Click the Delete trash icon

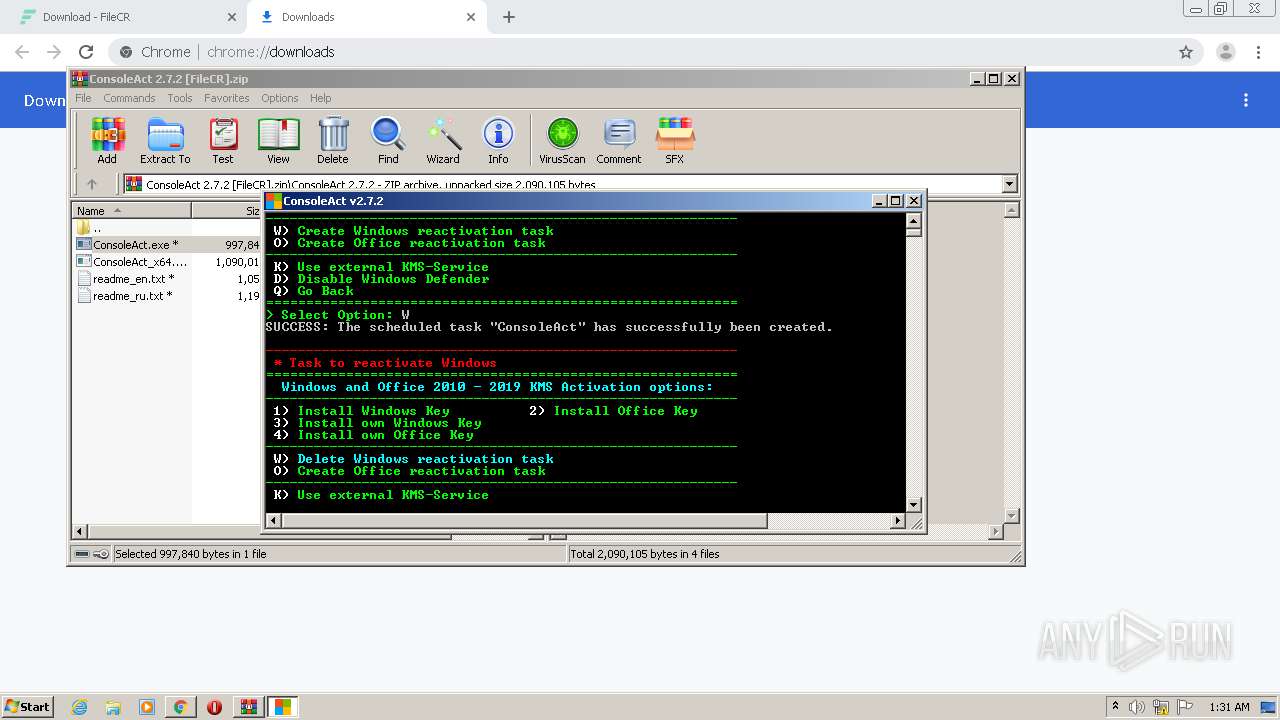coord(333,141)
